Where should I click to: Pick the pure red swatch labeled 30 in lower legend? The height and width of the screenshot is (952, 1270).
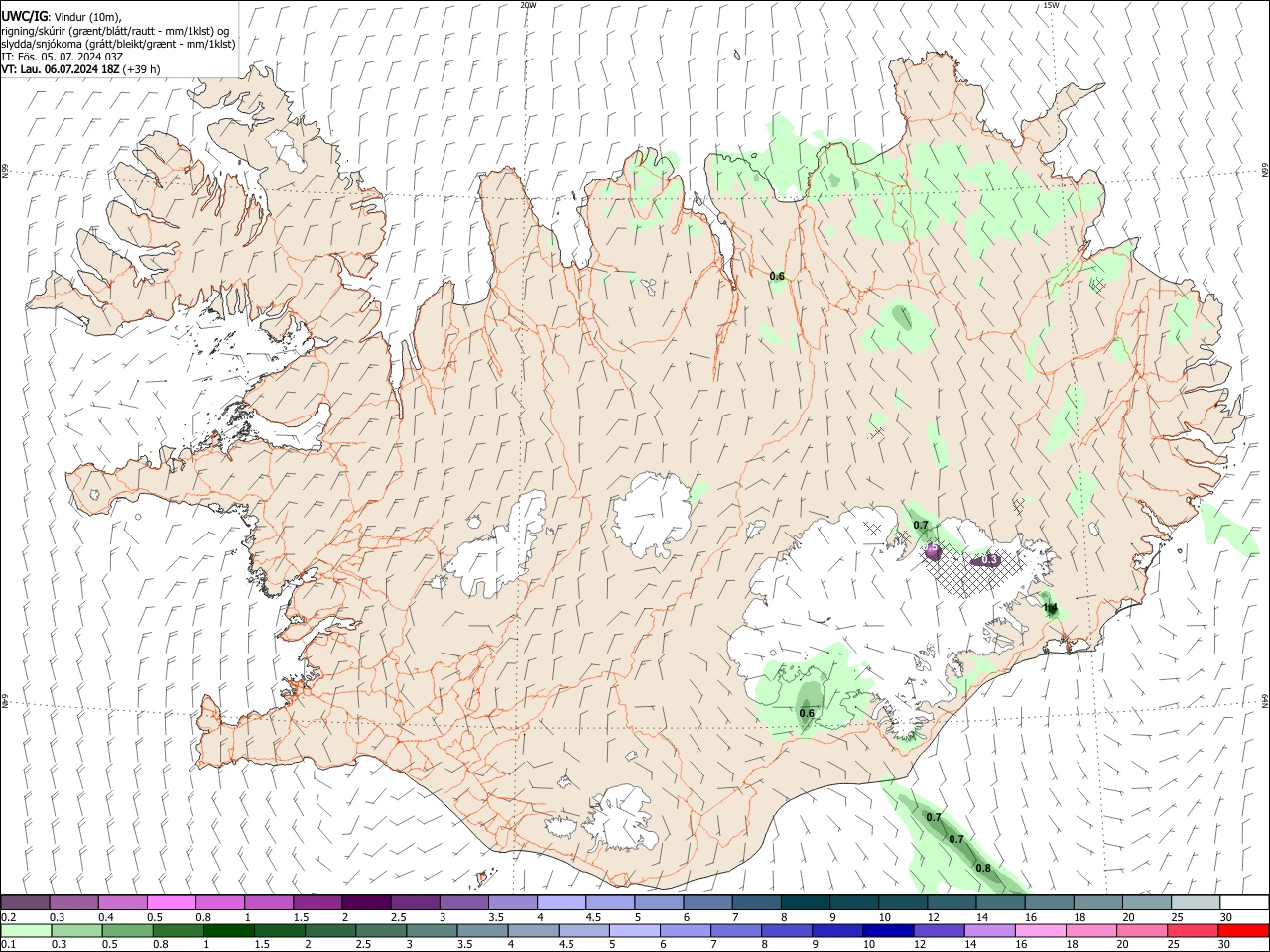pos(1242,931)
